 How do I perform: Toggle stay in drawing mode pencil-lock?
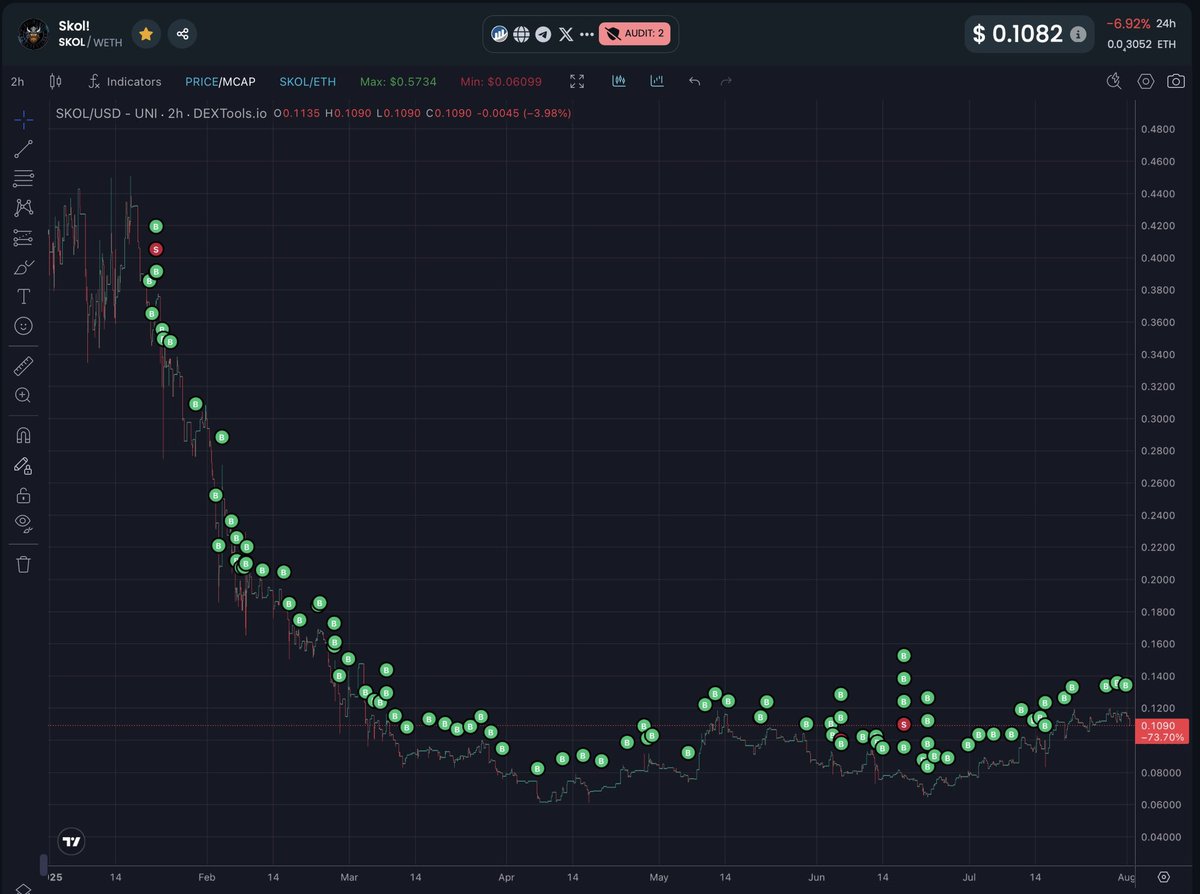pos(23,465)
